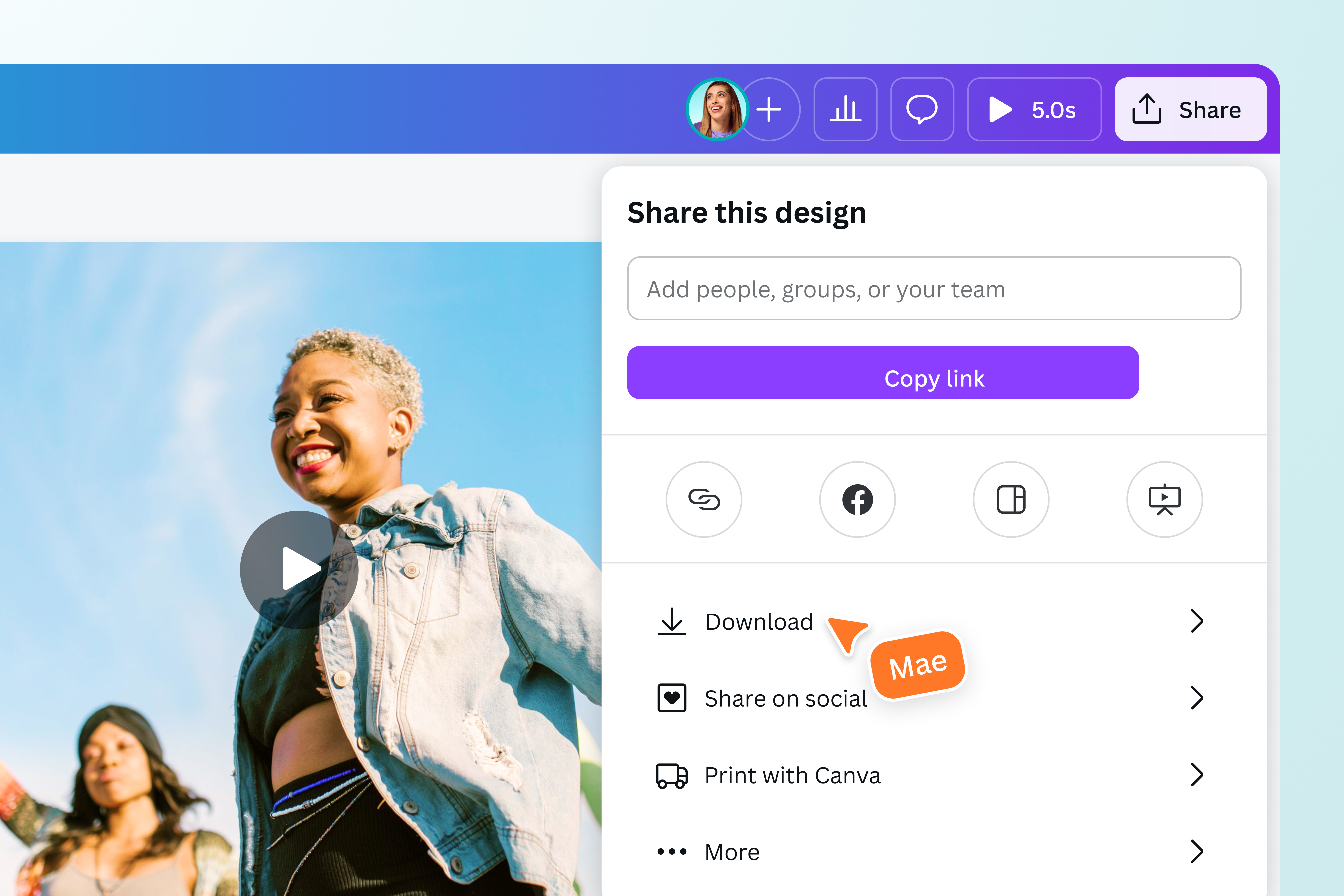Open the insights bar chart icon

845,109
